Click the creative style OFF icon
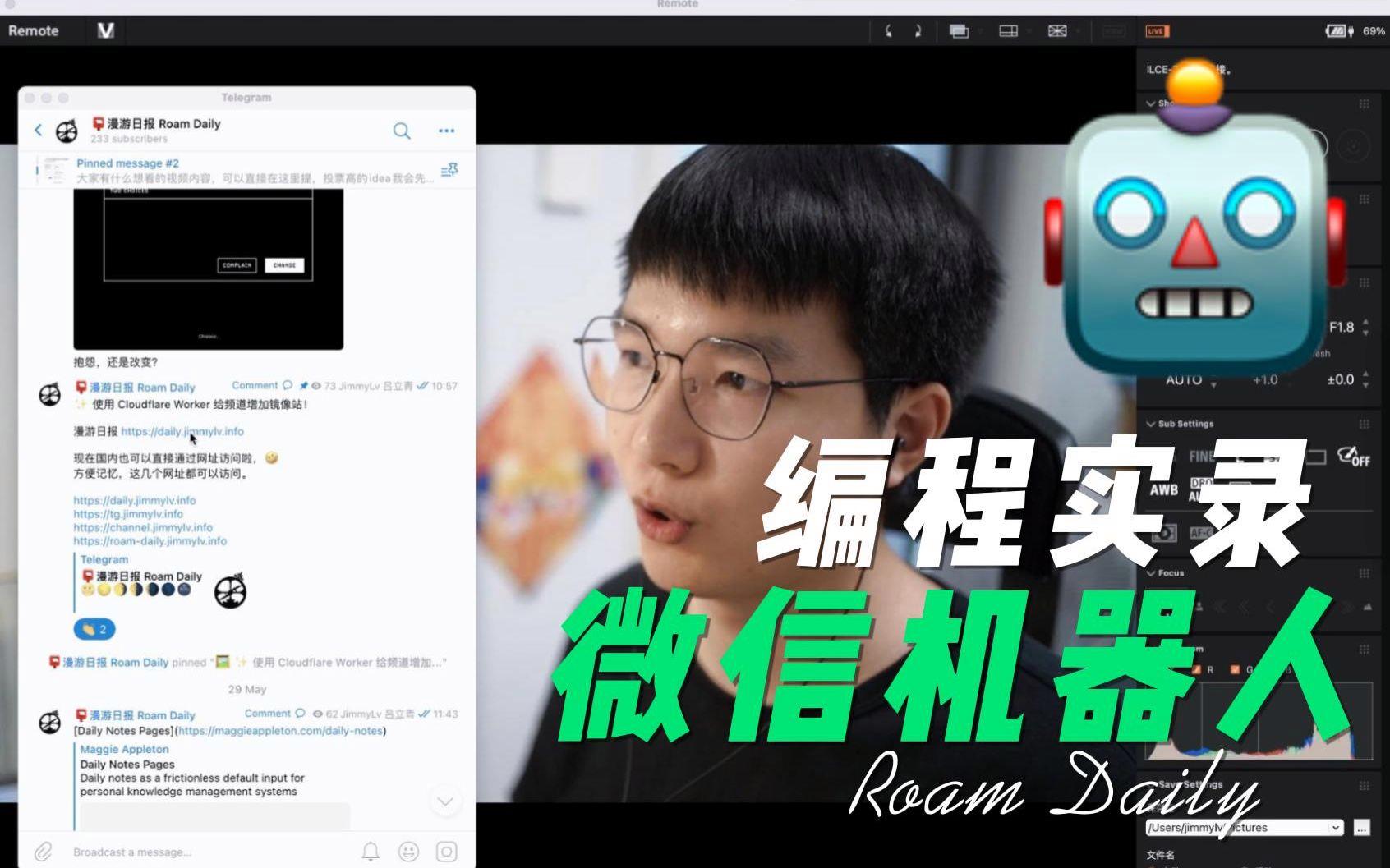 pos(1354,457)
